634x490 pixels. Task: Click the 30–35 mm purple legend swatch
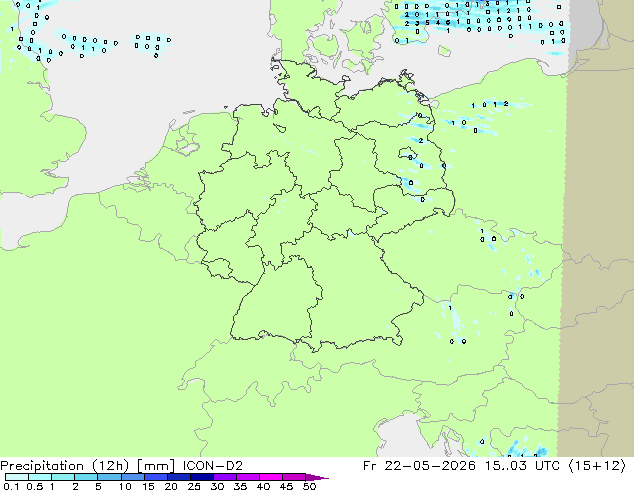pyautogui.click(x=225, y=477)
